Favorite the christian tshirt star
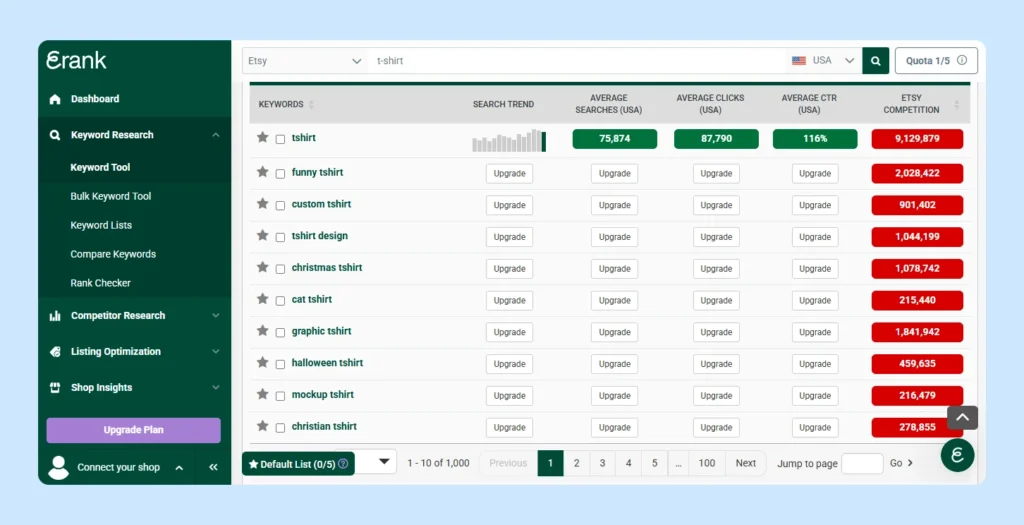Image resolution: width=1024 pixels, height=525 pixels. point(263,426)
